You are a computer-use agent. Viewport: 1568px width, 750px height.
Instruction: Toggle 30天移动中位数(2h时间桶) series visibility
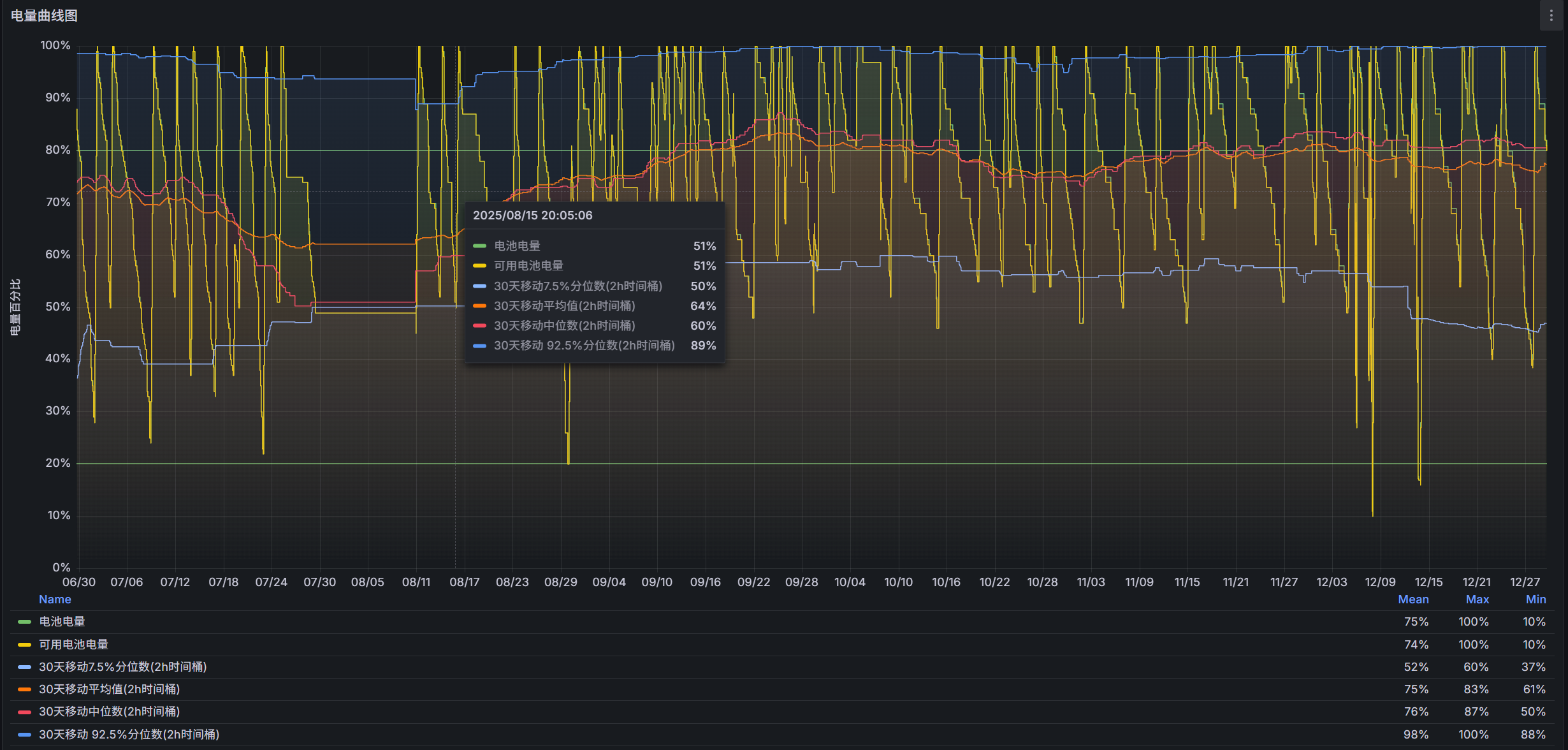click(109, 712)
